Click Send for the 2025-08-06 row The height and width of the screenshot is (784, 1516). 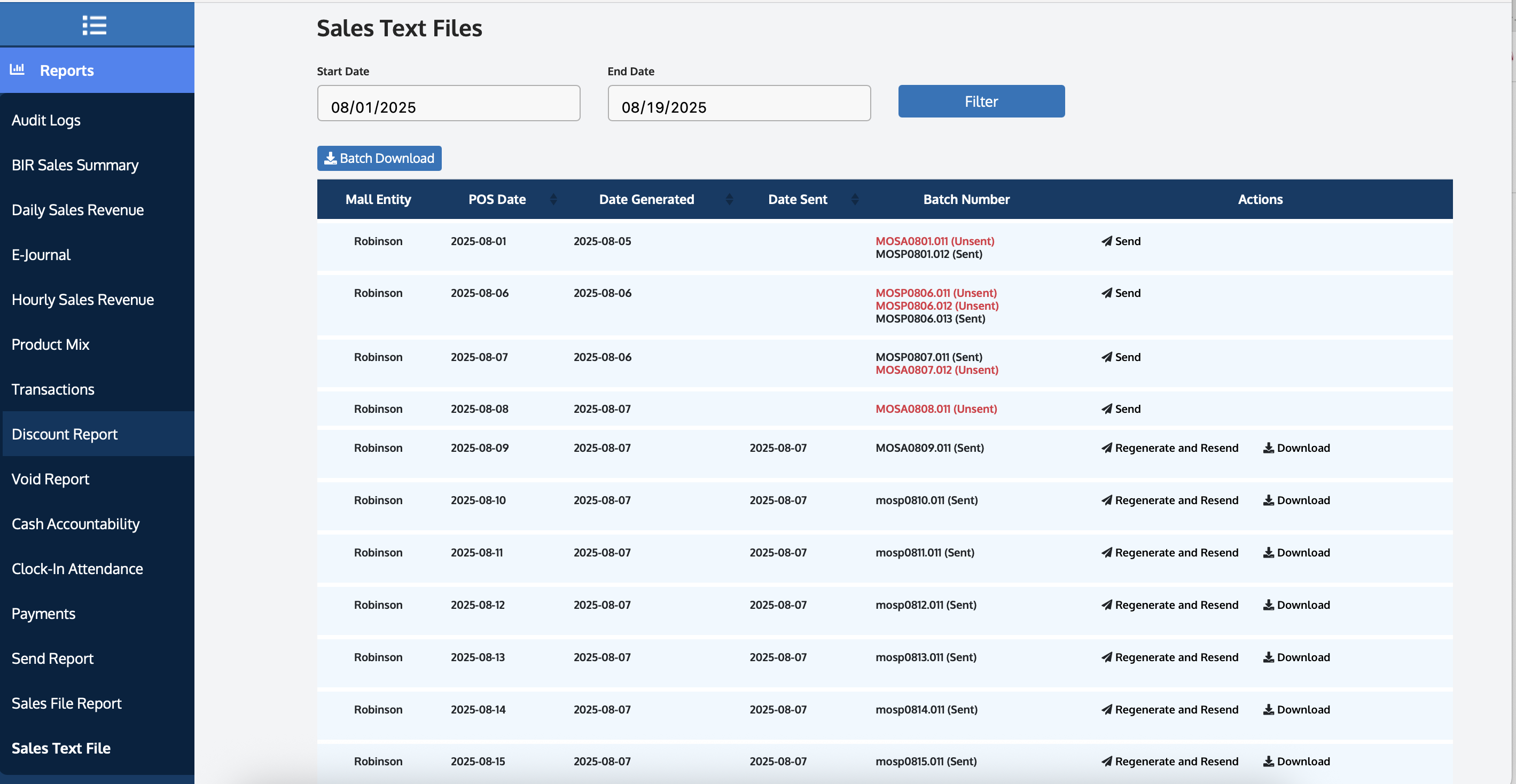pos(1121,293)
